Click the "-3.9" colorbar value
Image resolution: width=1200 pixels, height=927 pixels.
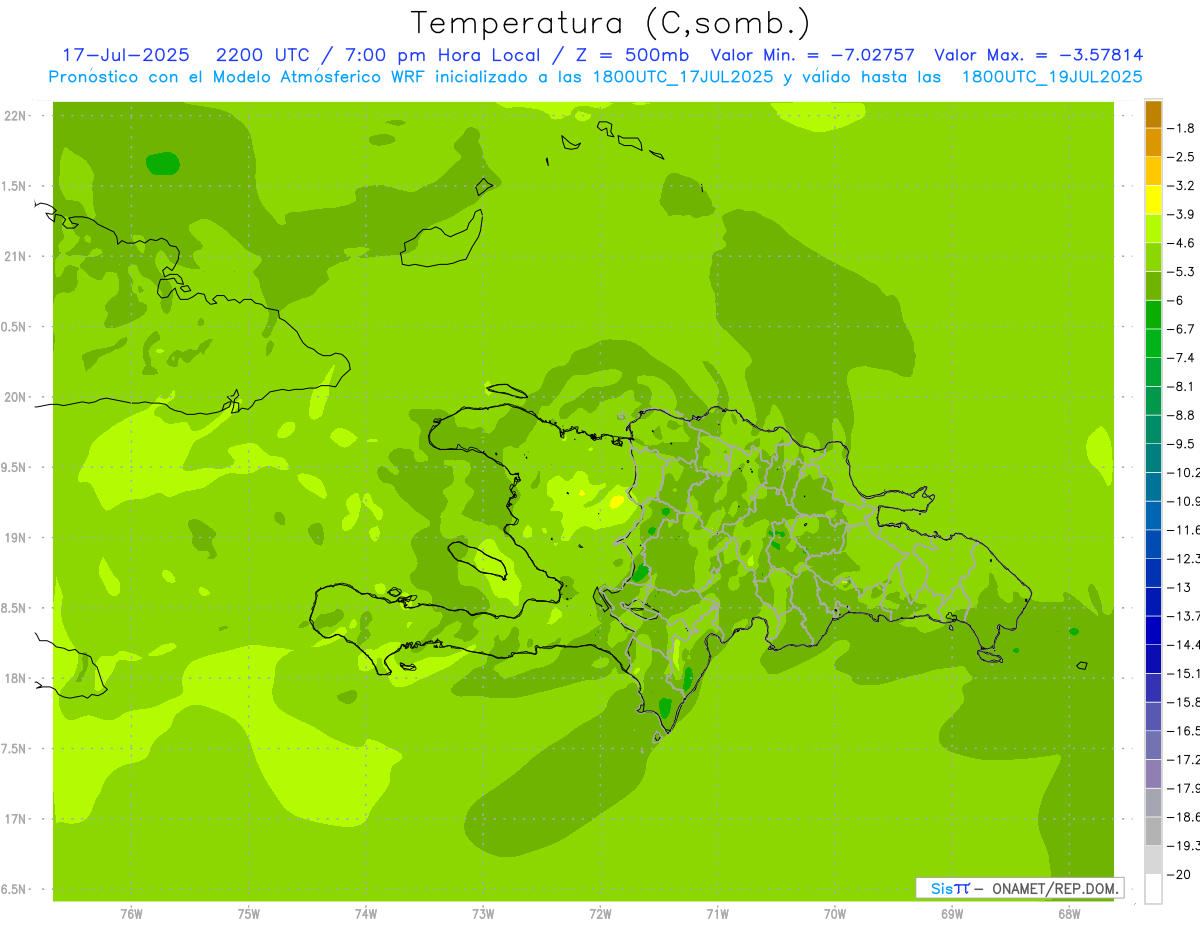tap(1181, 214)
